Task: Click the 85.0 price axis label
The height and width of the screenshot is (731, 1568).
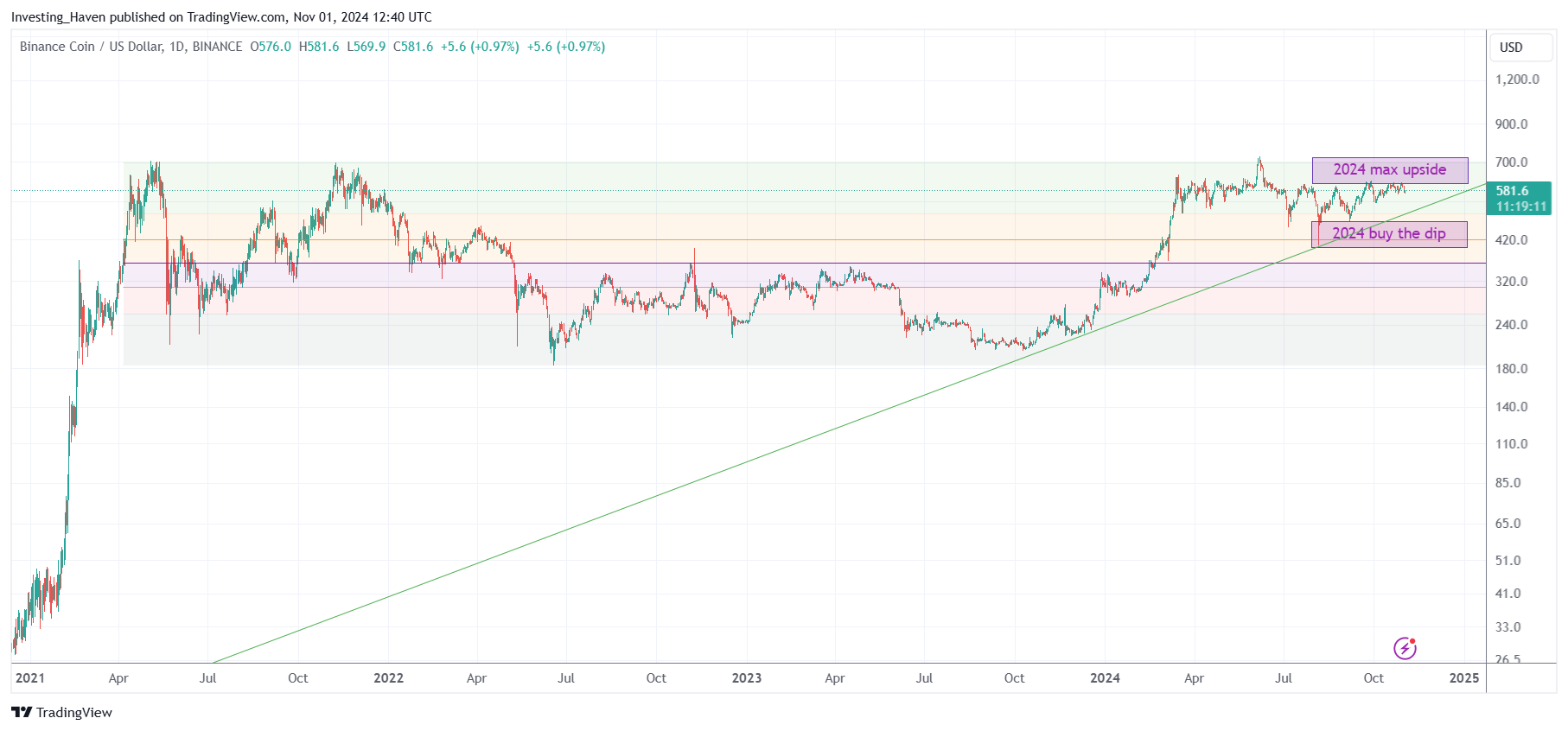Action: [1508, 483]
